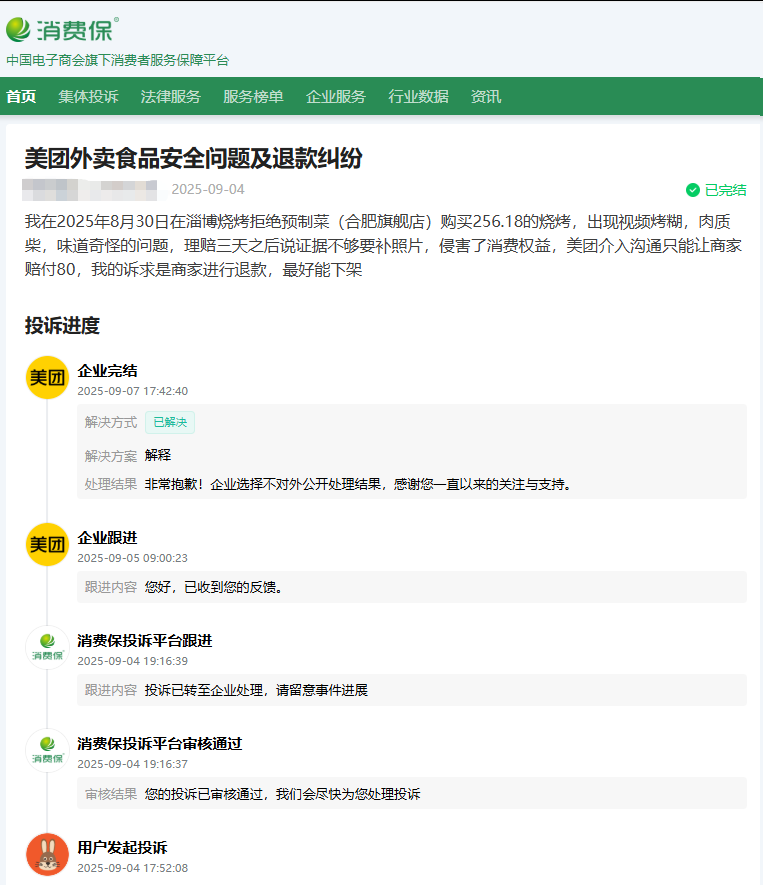Click the 企业完结 step heading
This screenshot has width=763, height=885.
(x=107, y=371)
